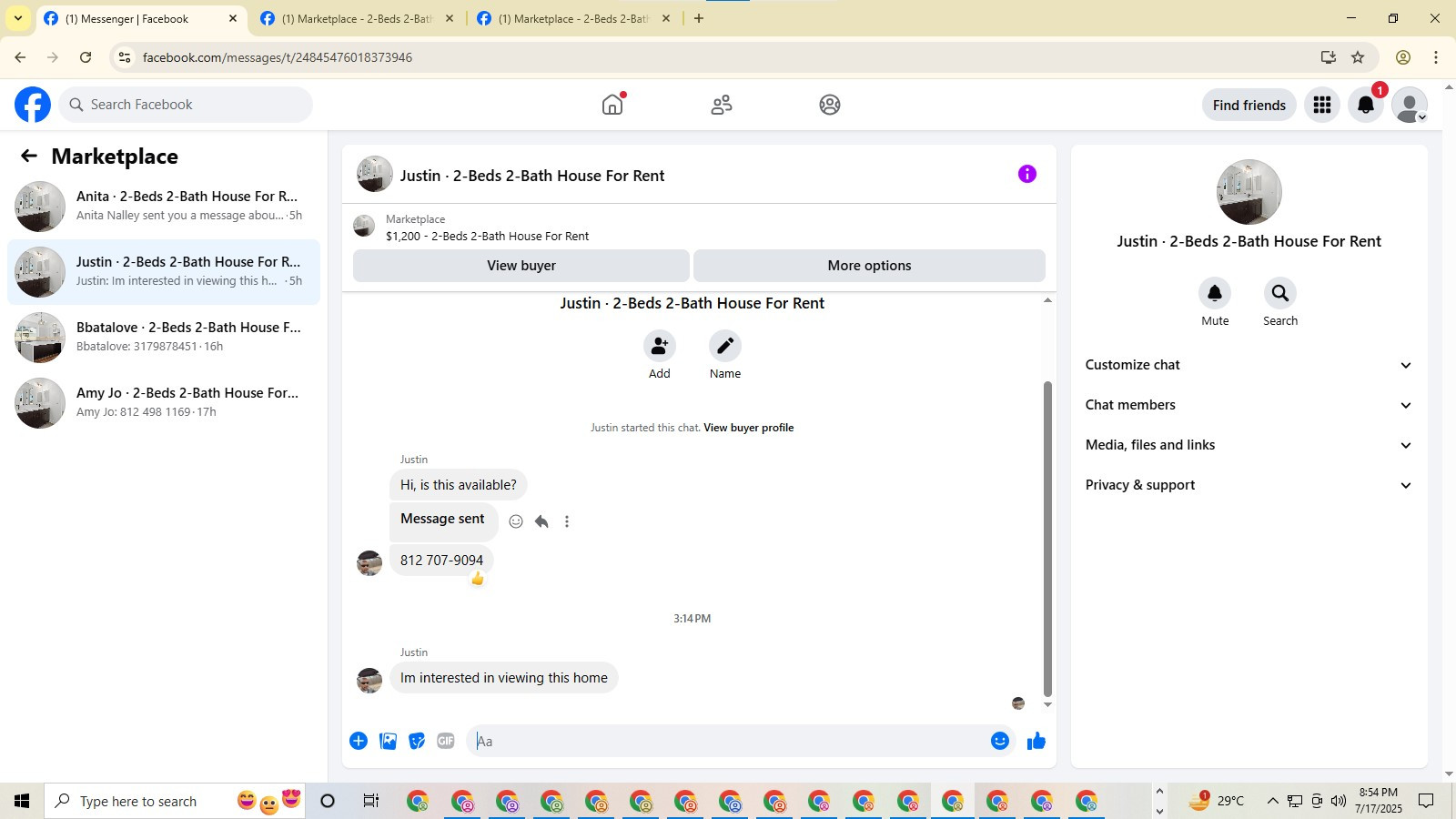The width and height of the screenshot is (1456, 819).
Task: Choose a GIF in composer
Action: pos(446,741)
